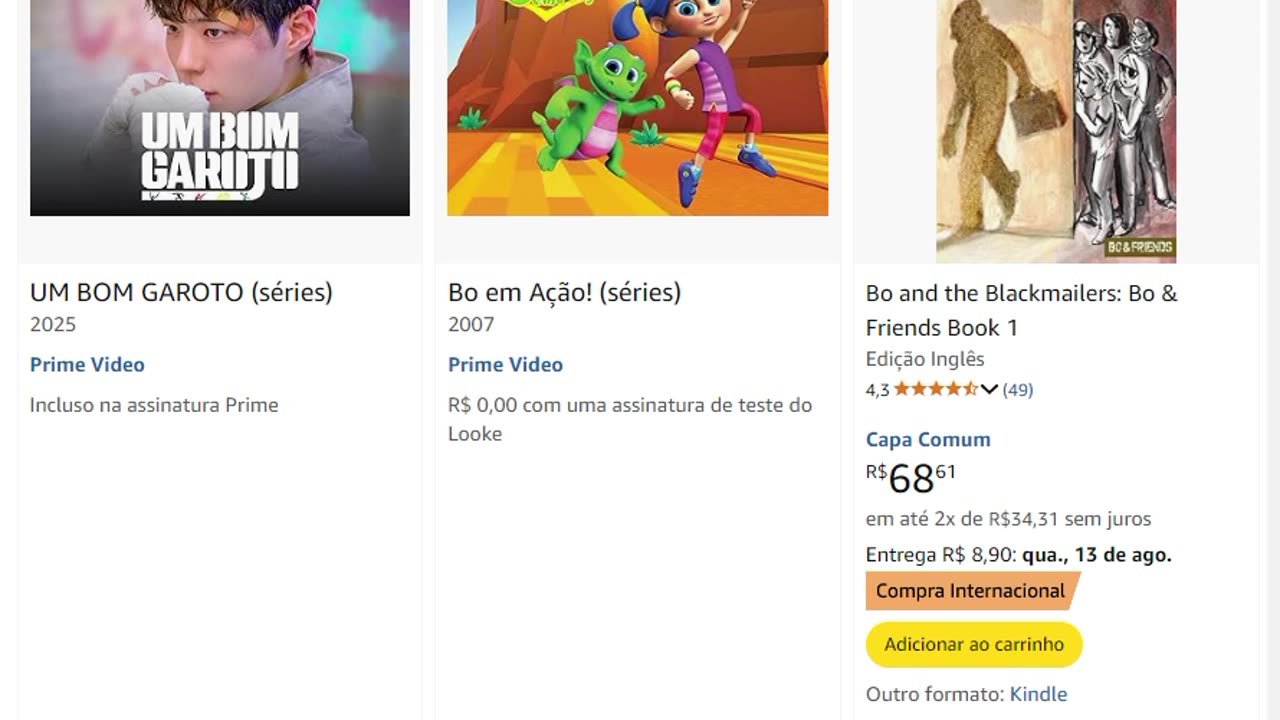Click Prime Video under UM BOM GAROTO

(87, 365)
